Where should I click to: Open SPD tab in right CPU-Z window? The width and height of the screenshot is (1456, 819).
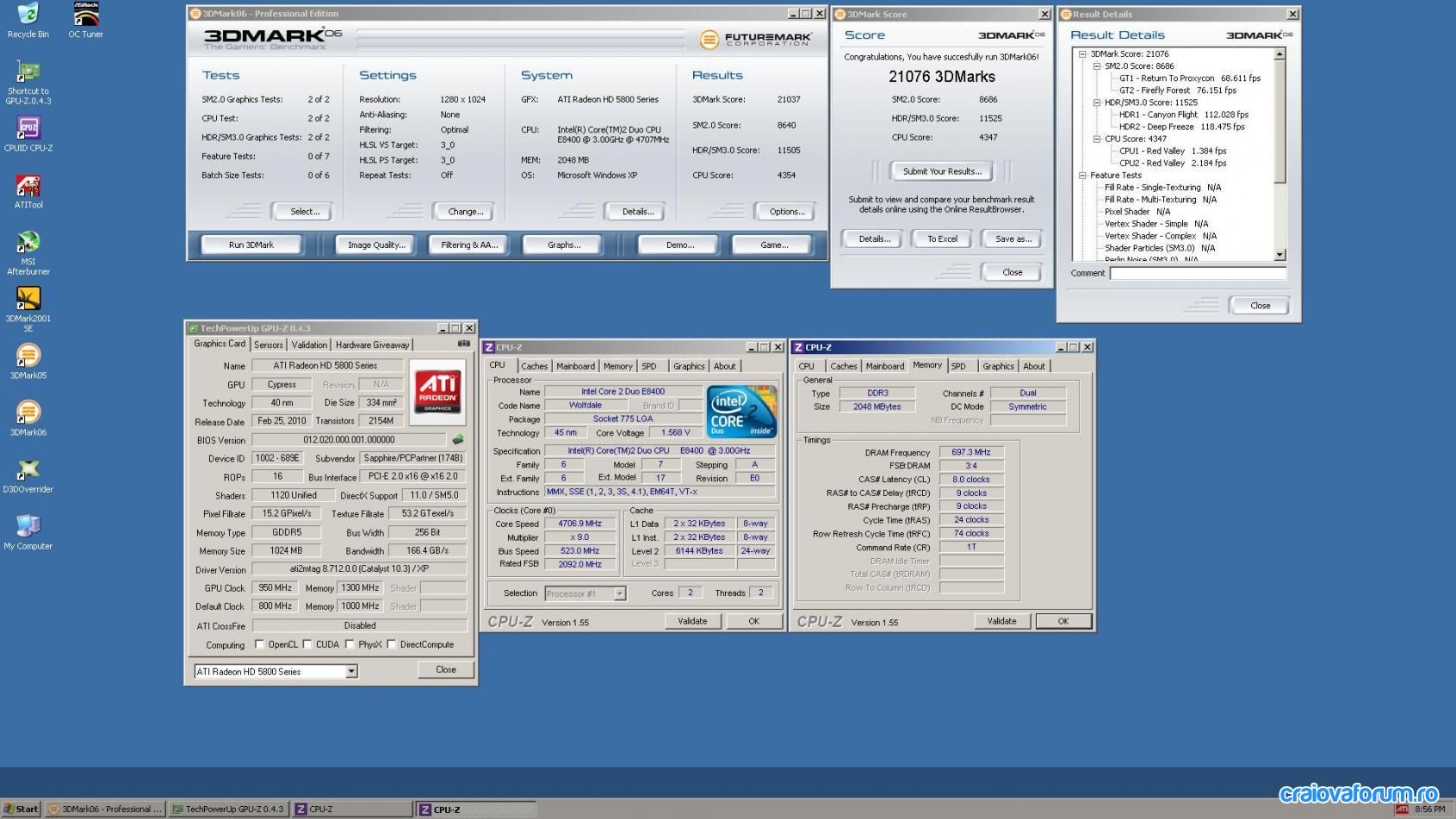coord(958,367)
